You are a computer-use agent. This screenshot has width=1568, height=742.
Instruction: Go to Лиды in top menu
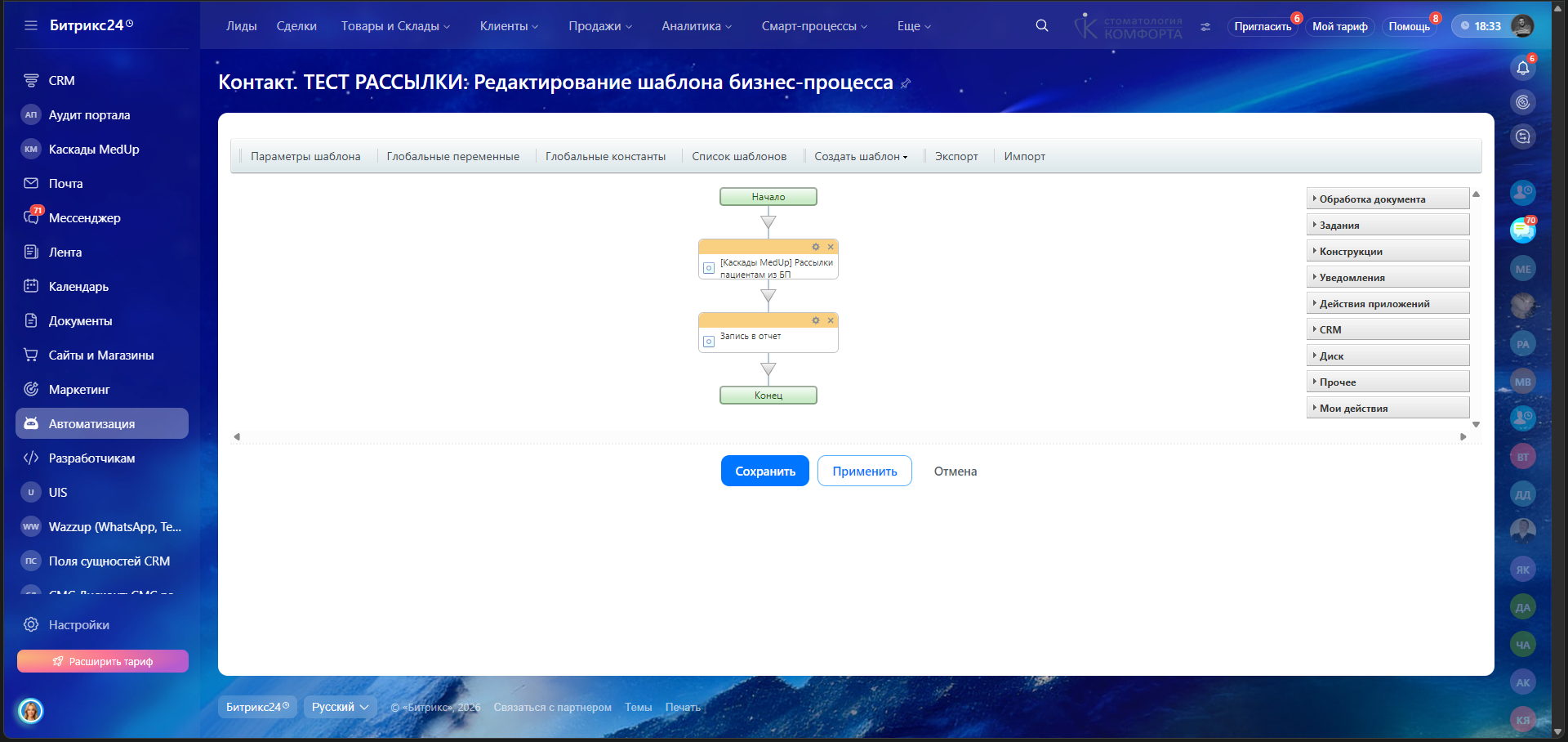pos(242,26)
